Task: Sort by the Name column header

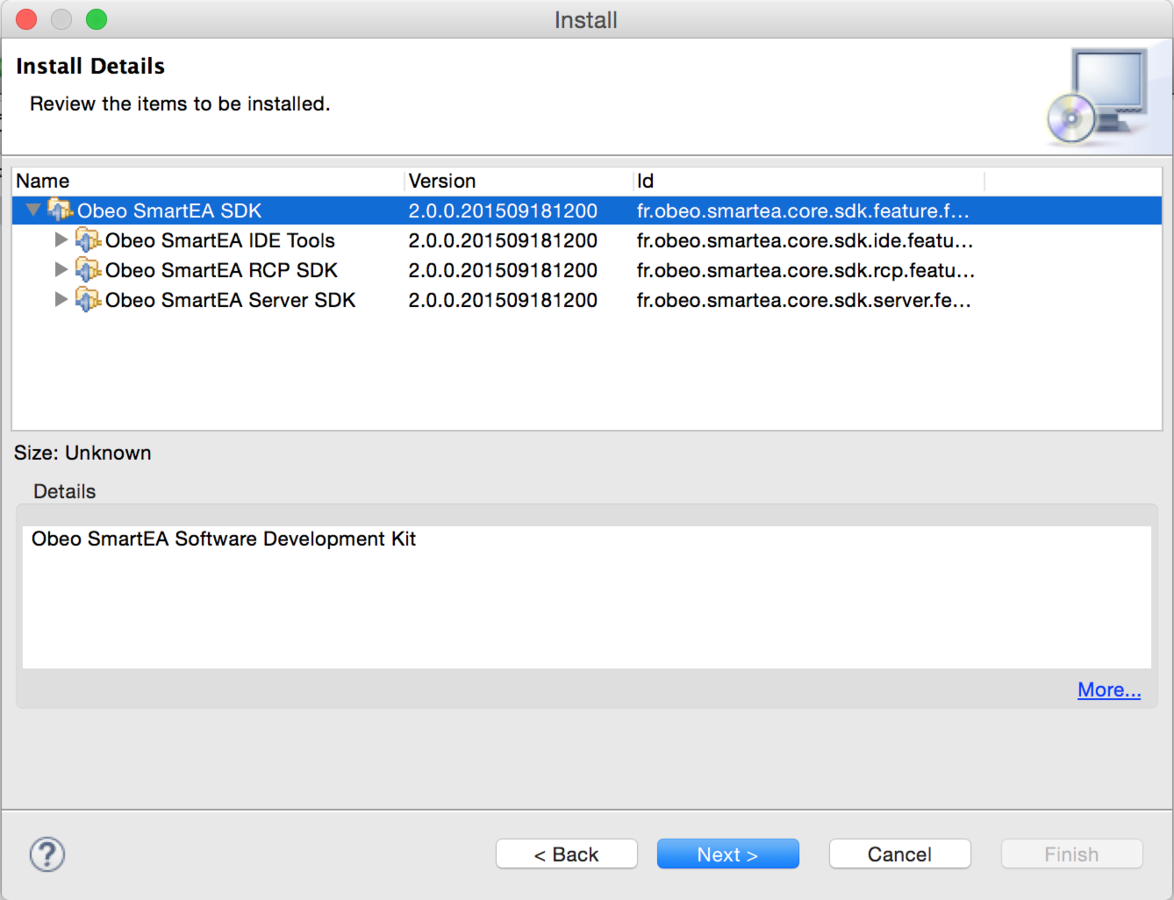Action: pyautogui.click(x=208, y=180)
